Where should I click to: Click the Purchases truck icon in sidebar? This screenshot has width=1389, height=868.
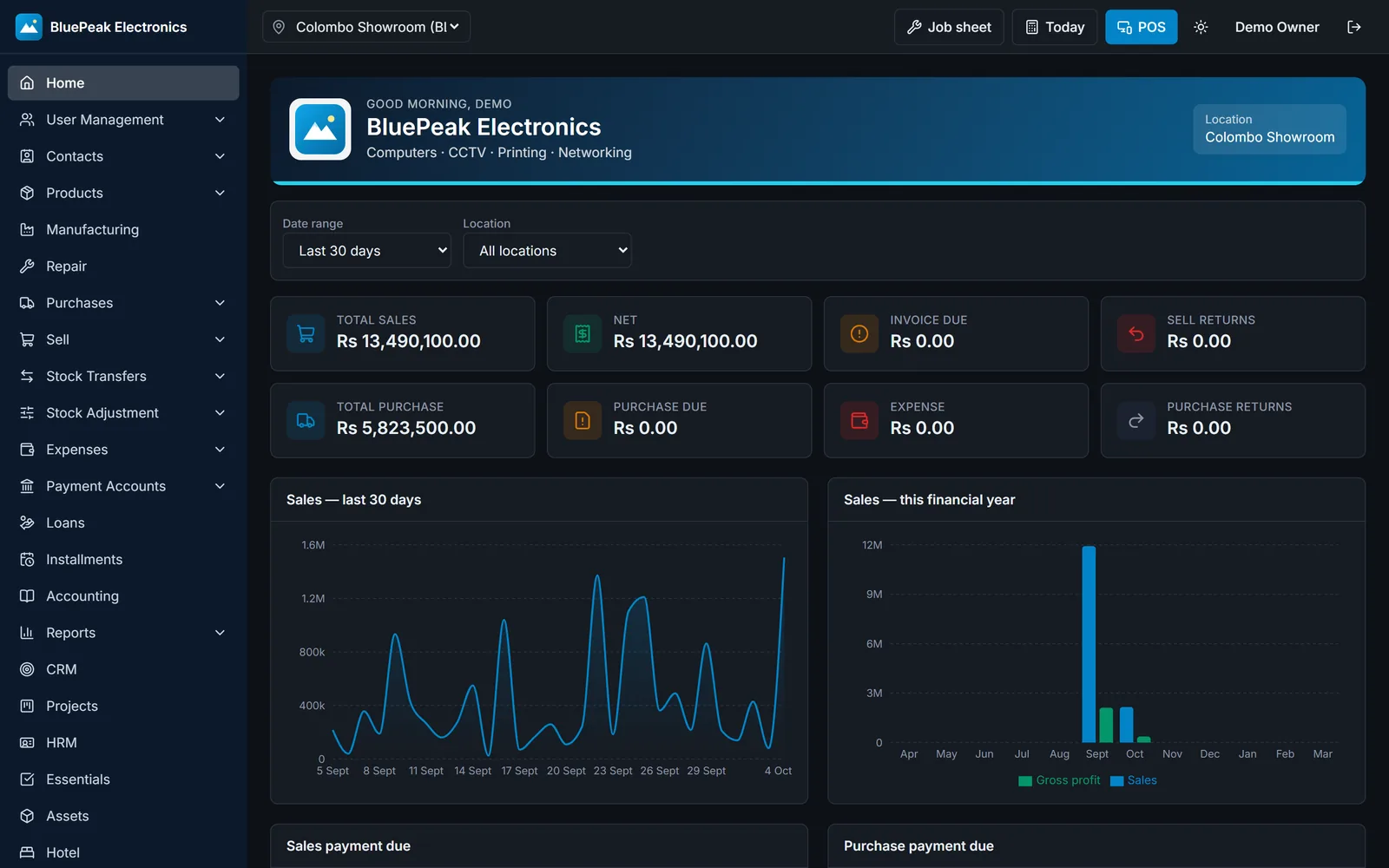(27, 303)
